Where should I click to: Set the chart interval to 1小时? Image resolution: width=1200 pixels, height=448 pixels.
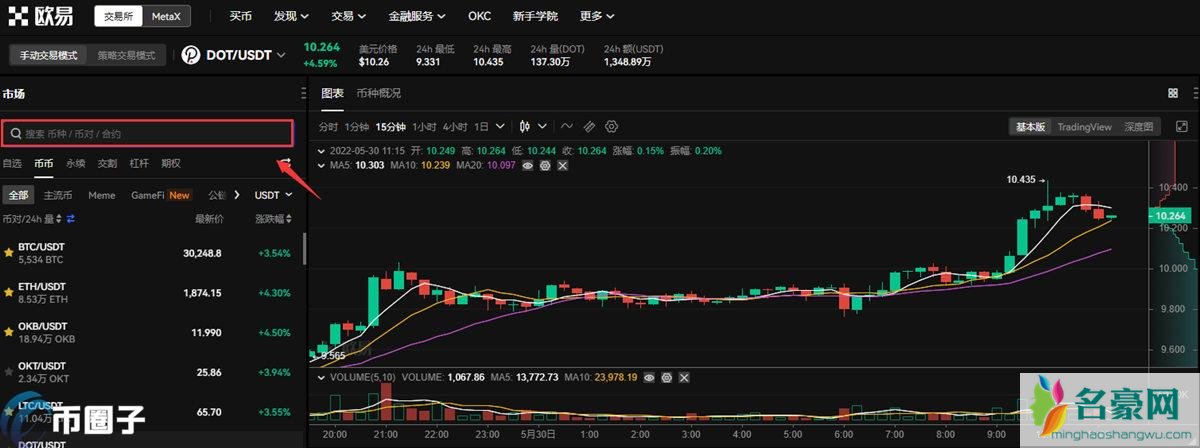(x=424, y=127)
